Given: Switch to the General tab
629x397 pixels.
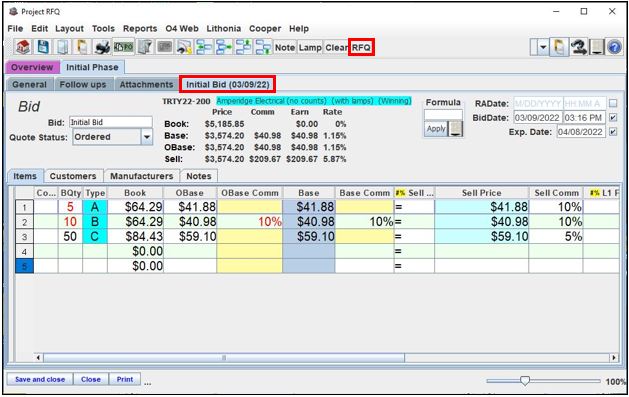Looking at the screenshot, I should pos(29,84).
